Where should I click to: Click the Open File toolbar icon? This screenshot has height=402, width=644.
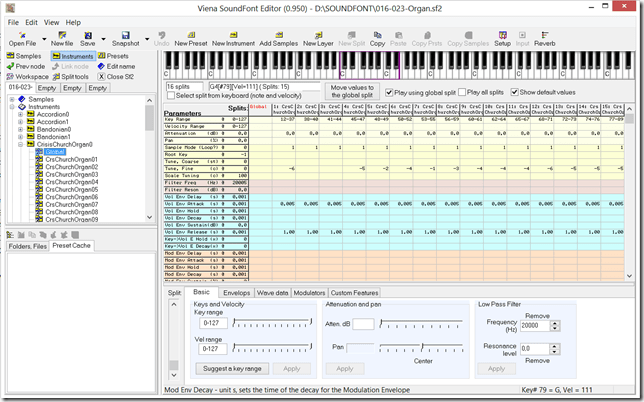22,37
